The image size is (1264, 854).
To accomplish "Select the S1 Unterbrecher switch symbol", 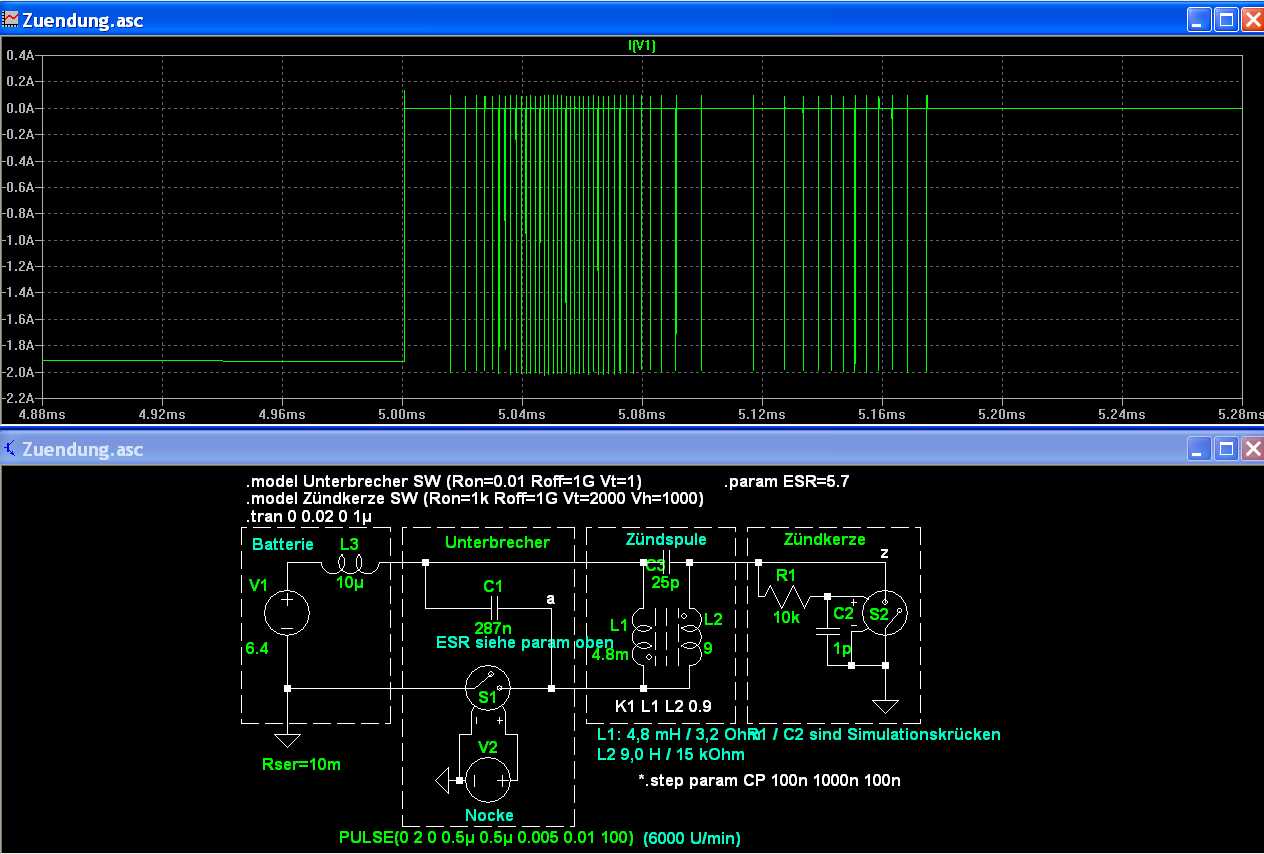I will click(488, 688).
